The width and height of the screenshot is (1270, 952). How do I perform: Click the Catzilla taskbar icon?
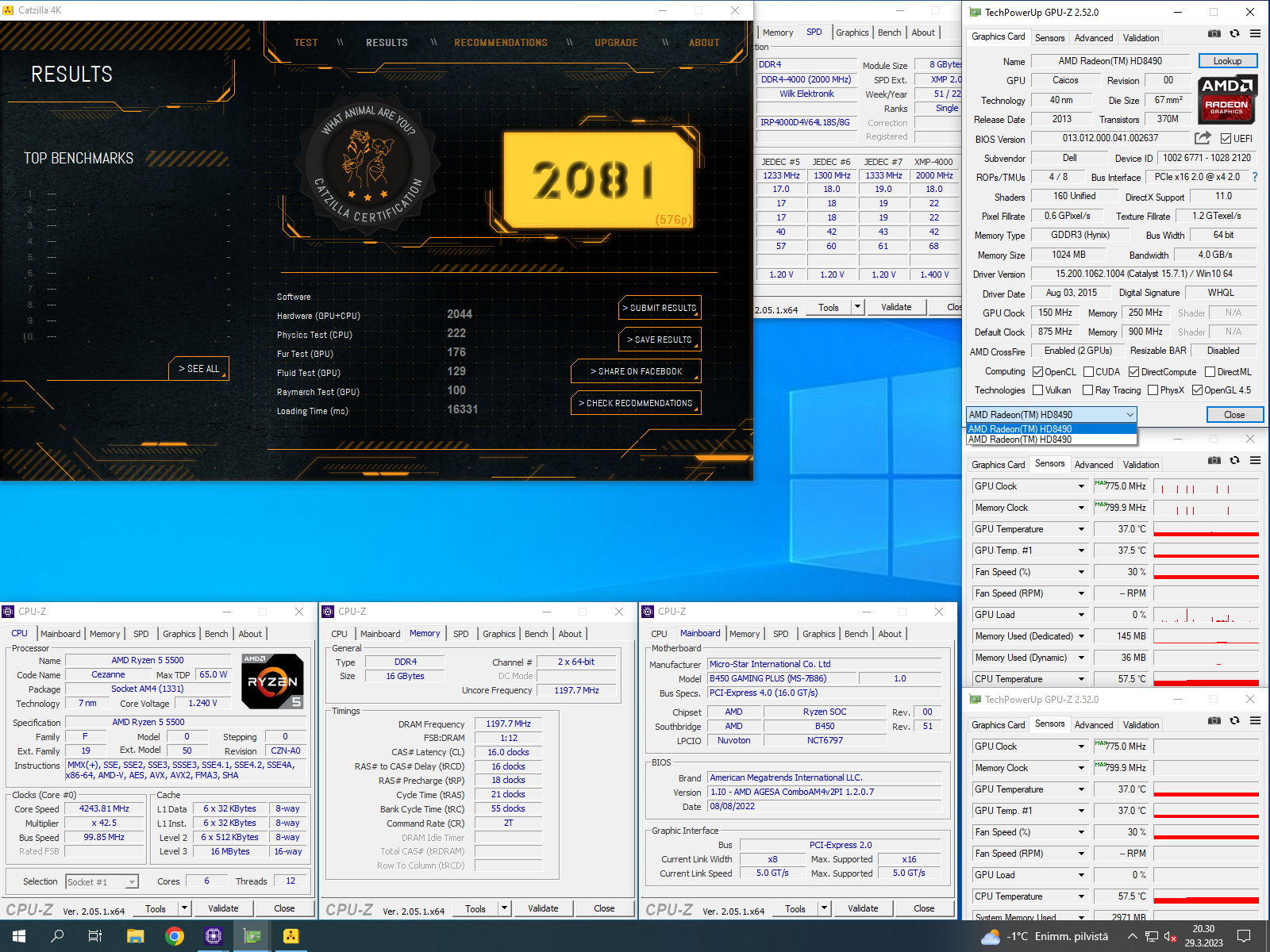291,936
